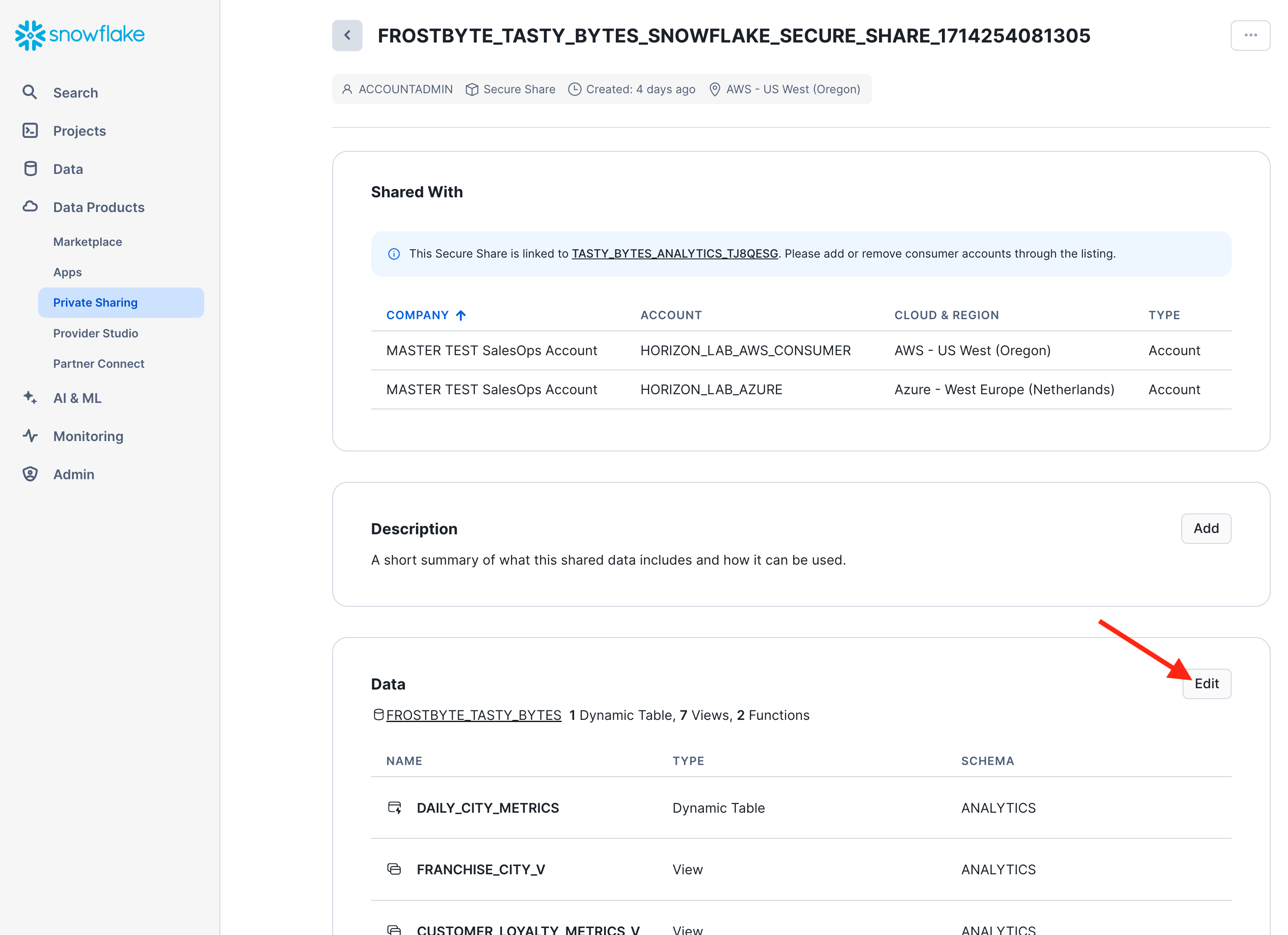Click the Data Products cloud icon

pos(30,207)
